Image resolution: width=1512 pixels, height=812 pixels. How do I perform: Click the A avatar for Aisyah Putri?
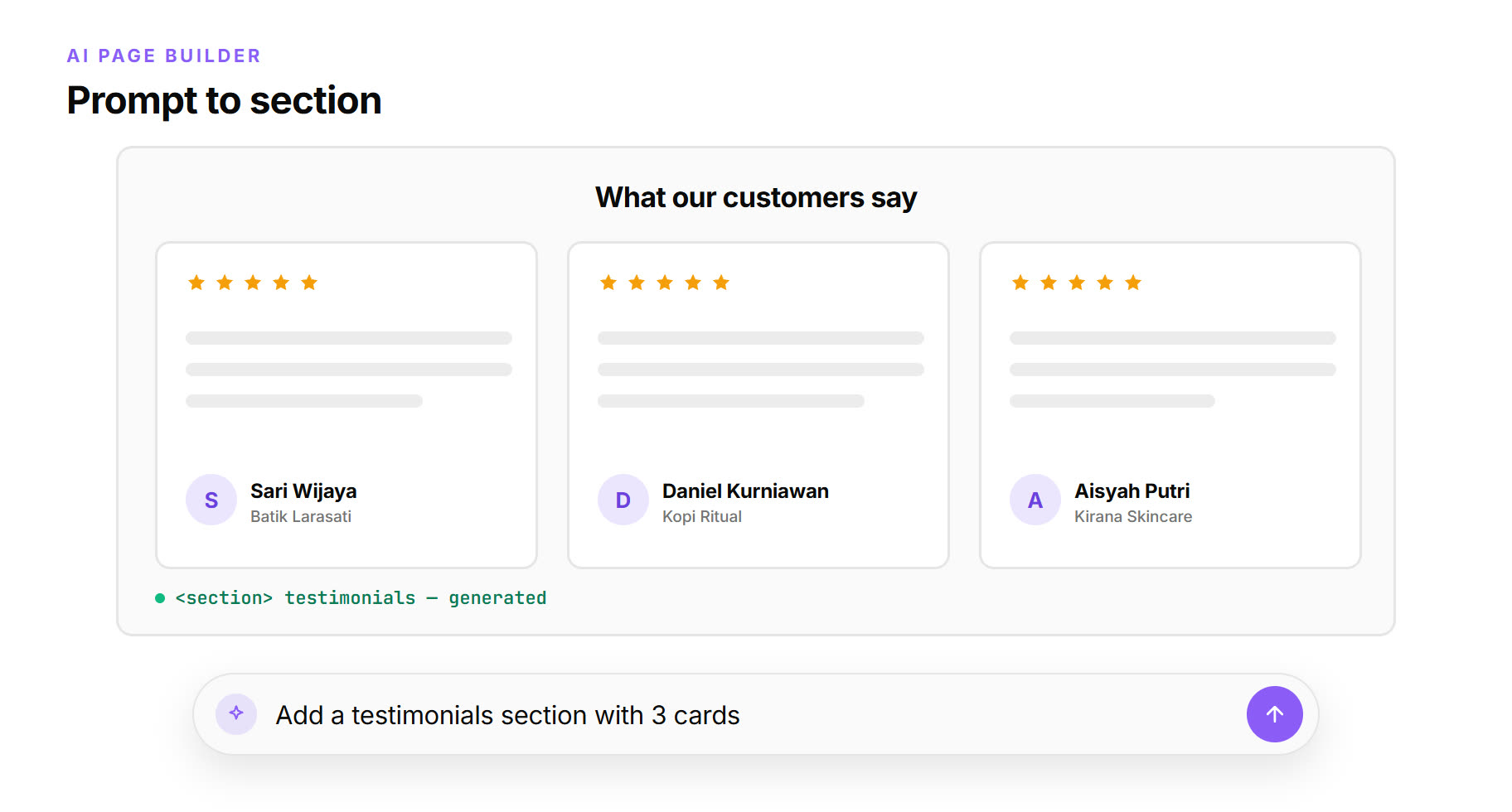(1035, 500)
